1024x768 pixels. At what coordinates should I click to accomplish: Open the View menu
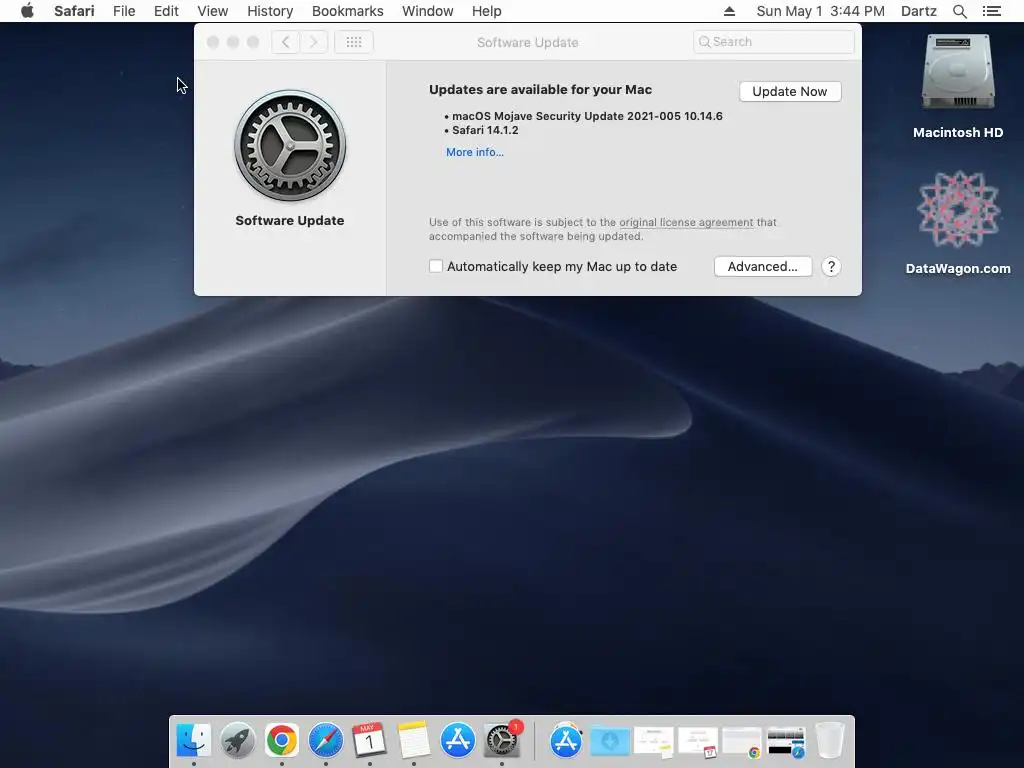[213, 11]
